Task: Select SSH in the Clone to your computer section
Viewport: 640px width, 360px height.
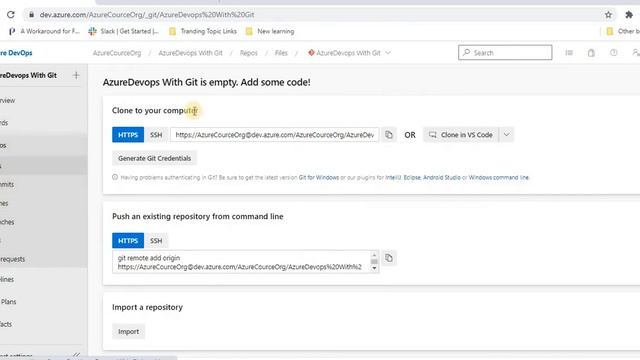Action: (156, 135)
